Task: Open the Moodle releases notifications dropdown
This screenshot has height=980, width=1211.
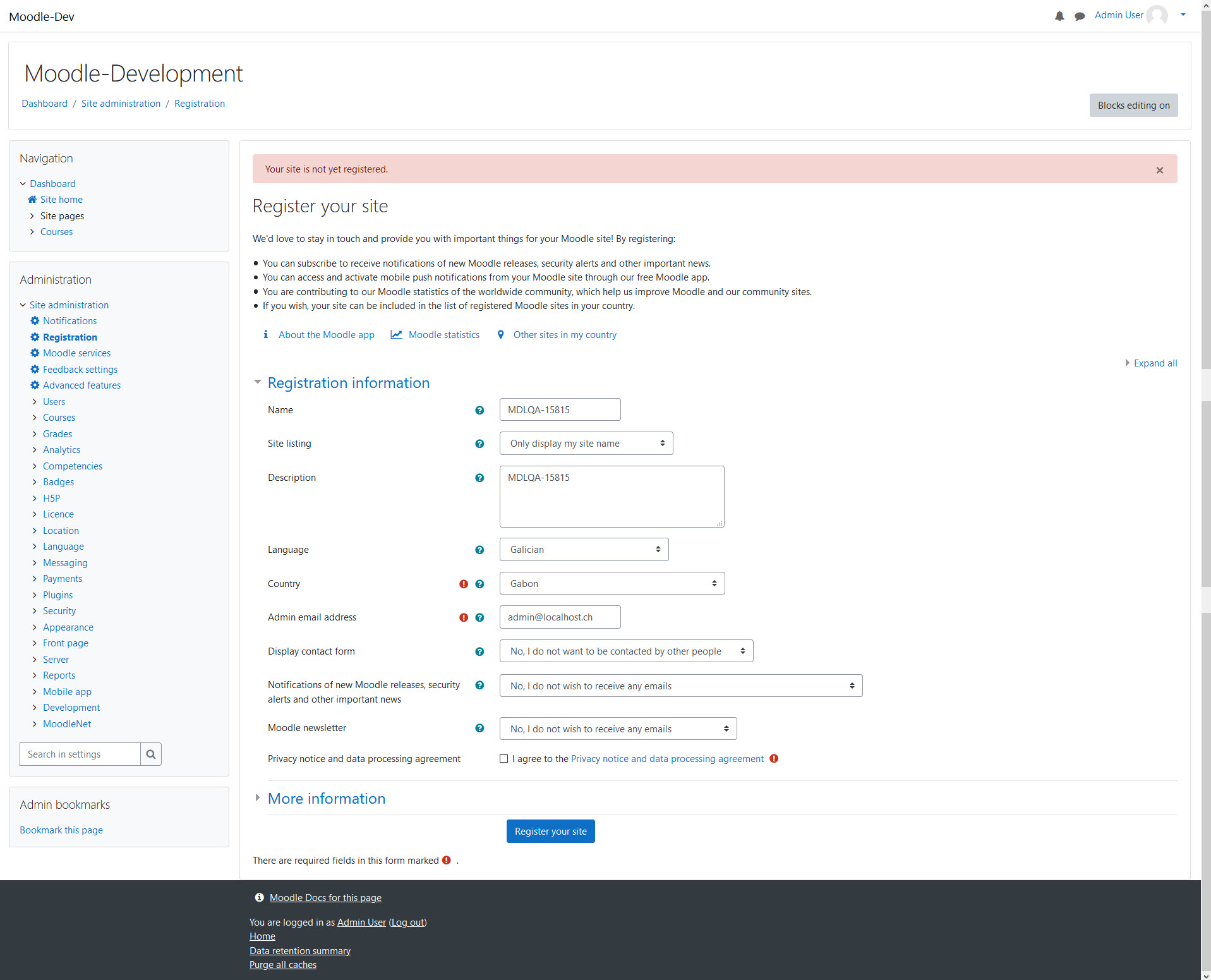Action: tap(681, 686)
